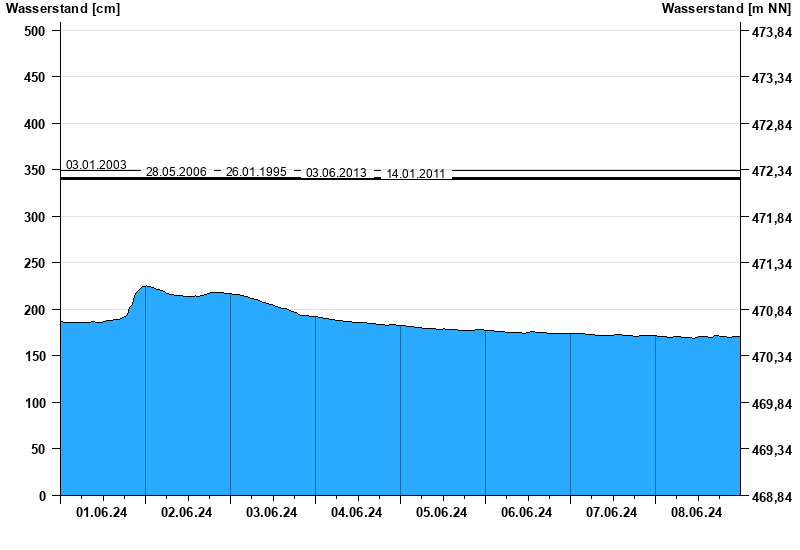Click the 05.06.24 date label
The width and height of the screenshot is (800, 550).
tap(441, 512)
